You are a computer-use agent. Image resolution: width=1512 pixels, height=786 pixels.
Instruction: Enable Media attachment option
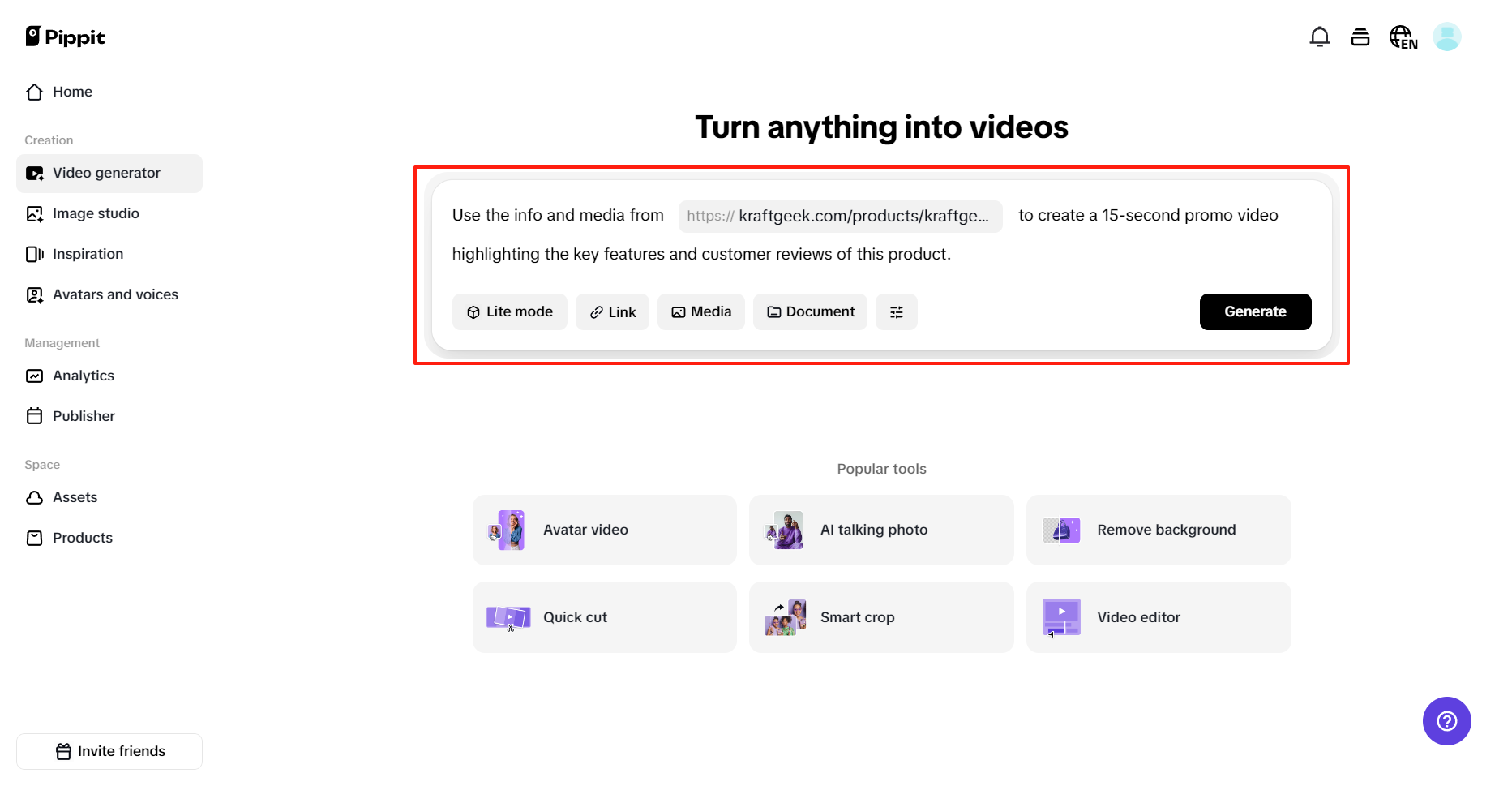(x=700, y=311)
